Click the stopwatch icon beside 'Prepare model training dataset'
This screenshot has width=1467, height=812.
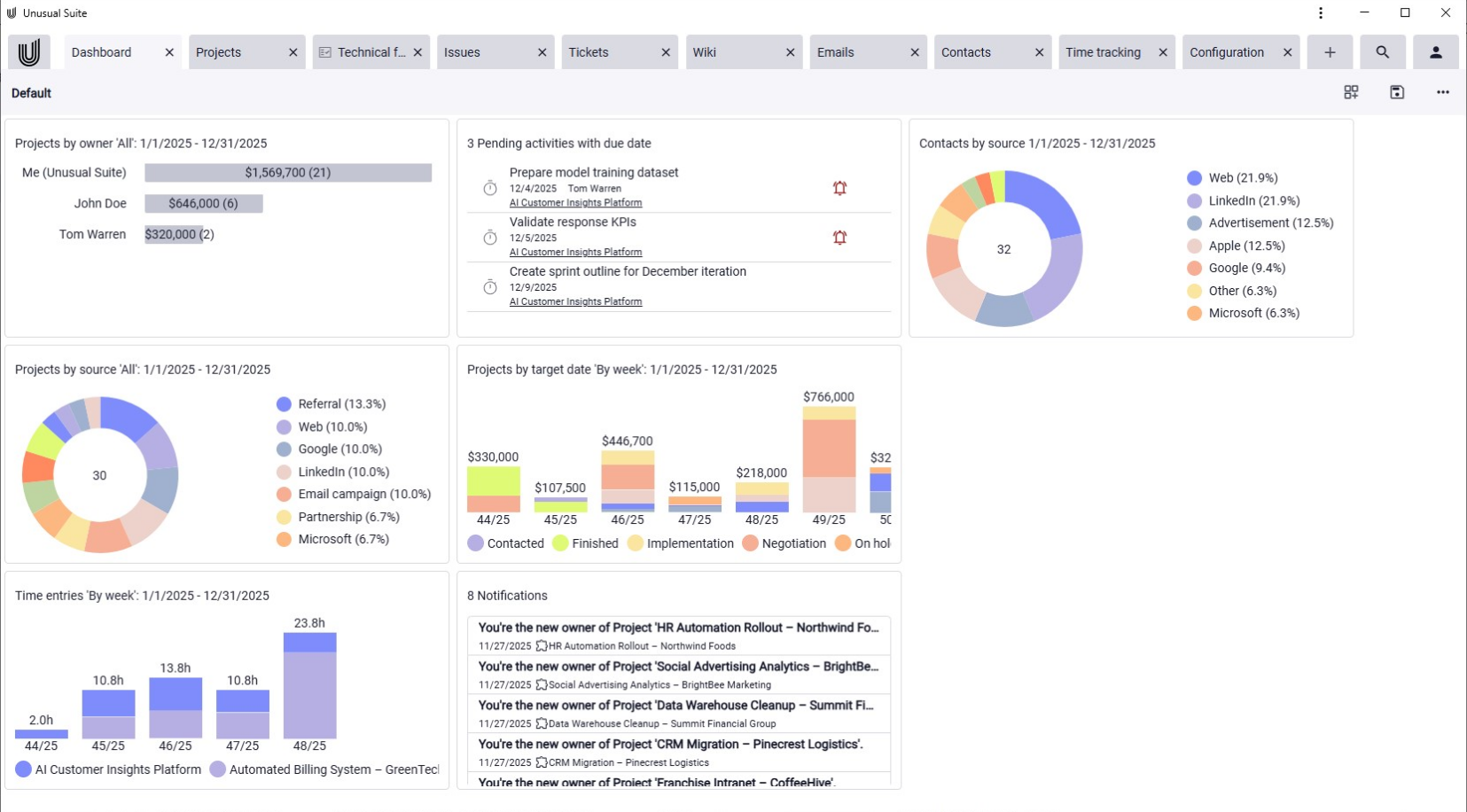point(490,188)
